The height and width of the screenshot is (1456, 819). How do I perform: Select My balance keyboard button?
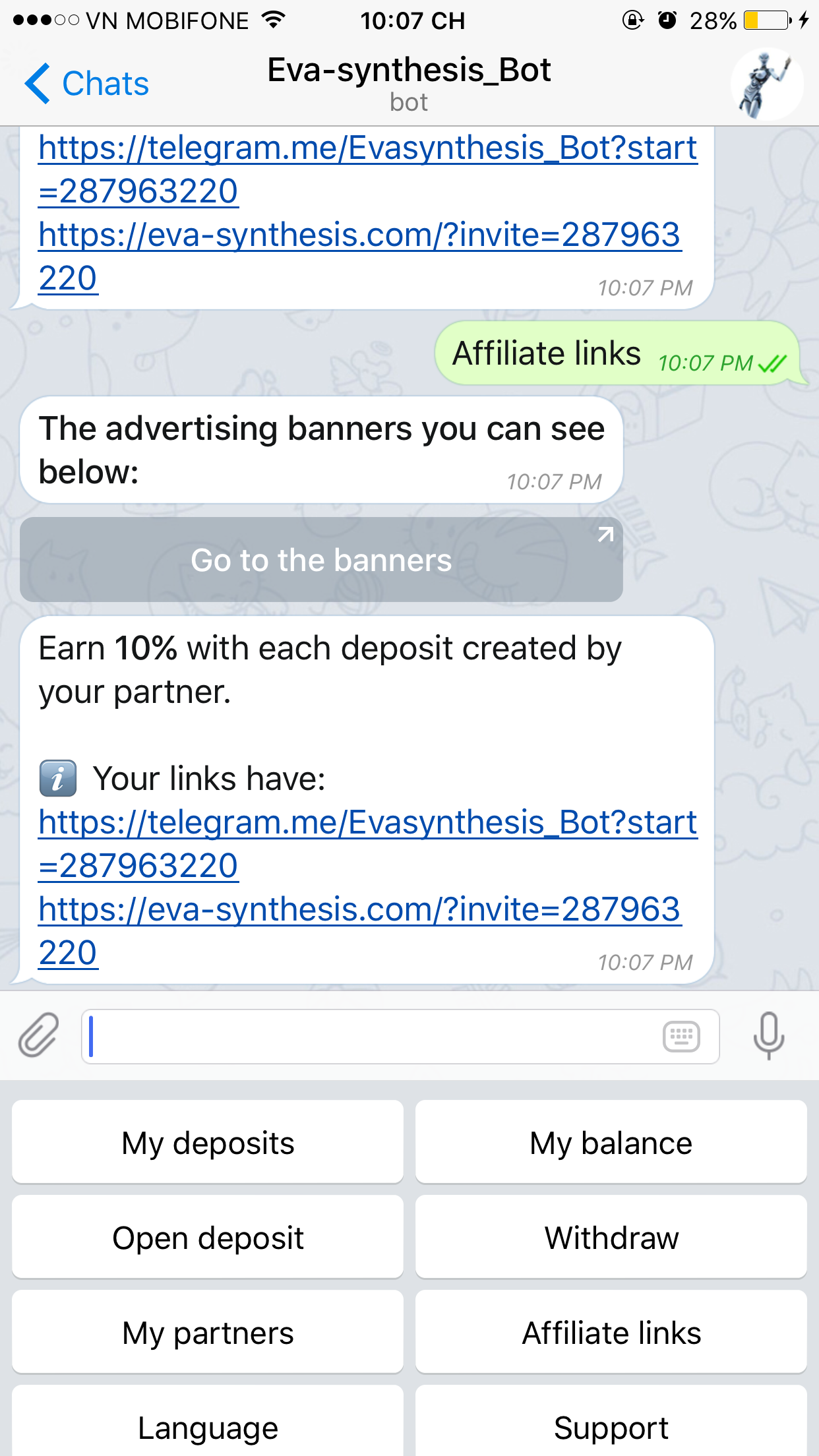(611, 1141)
